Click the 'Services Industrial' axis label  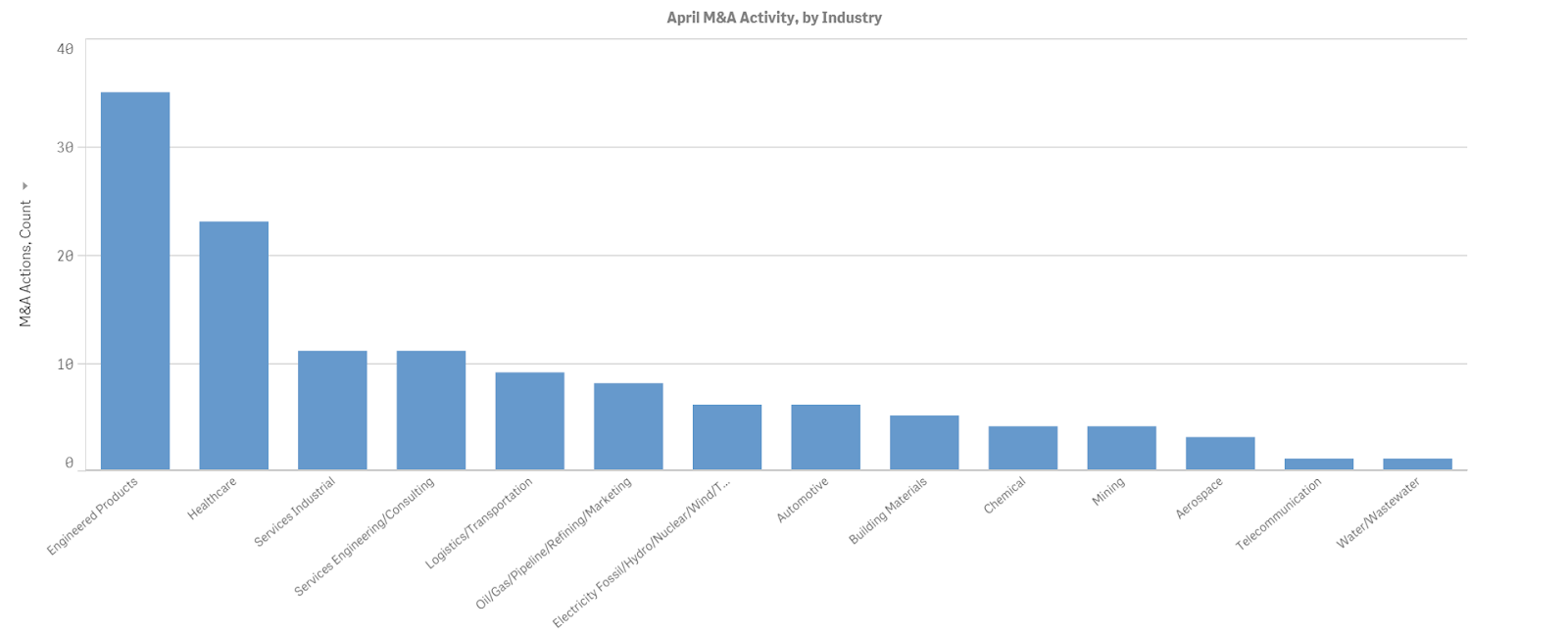[295, 512]
